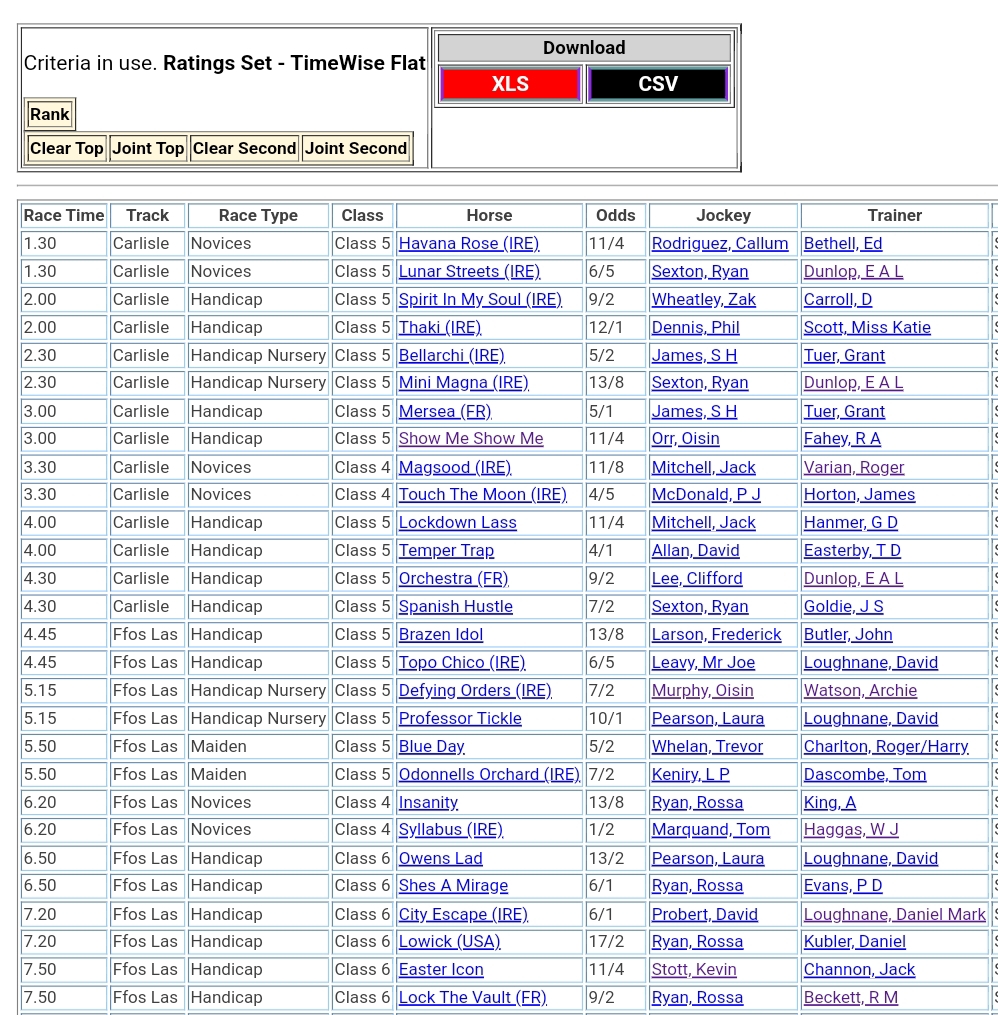Open trainer Loughnane, Daniel Mark page

[894, 914]
